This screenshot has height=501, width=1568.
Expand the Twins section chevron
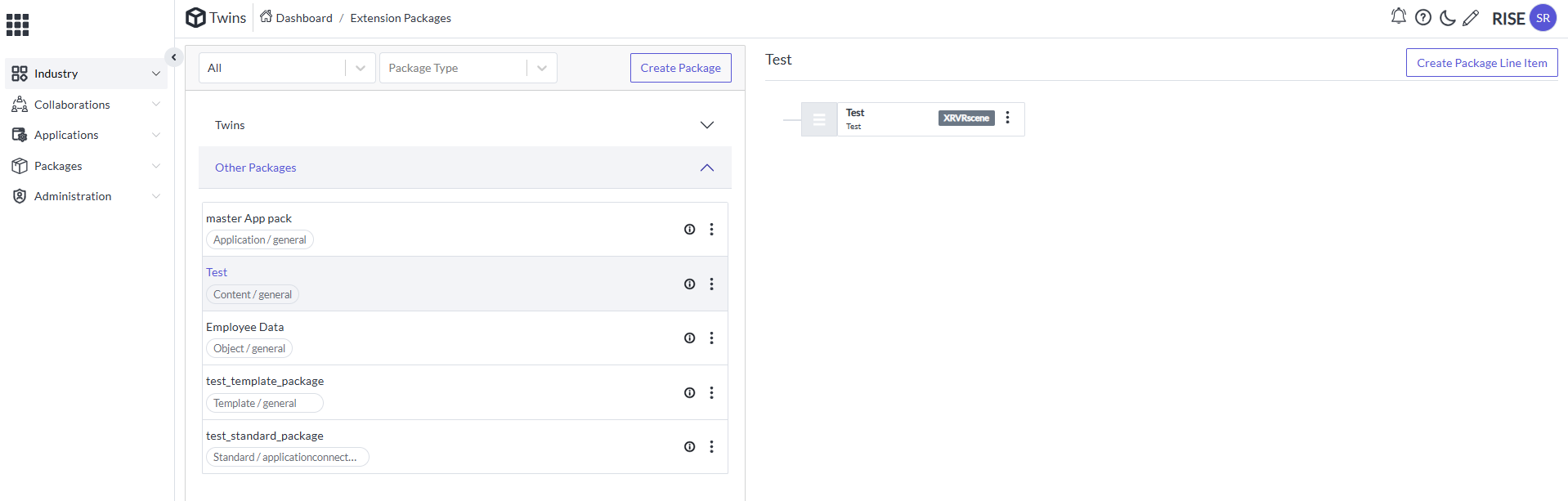click(707, 125)
